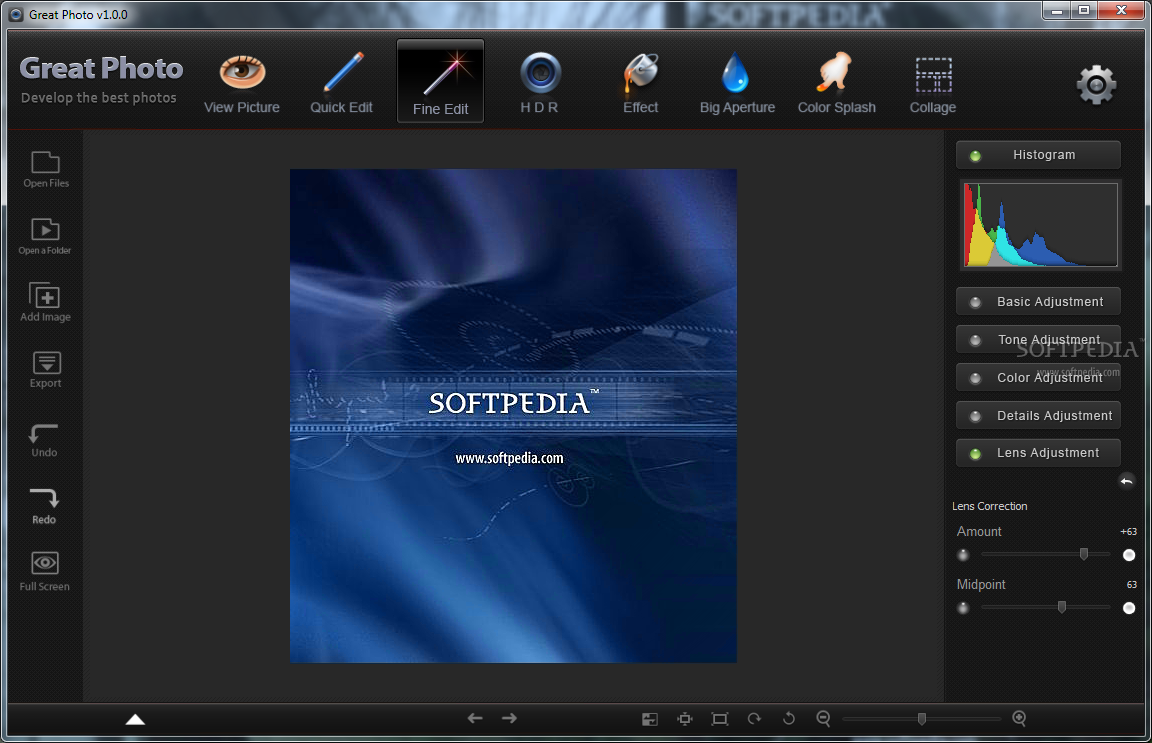Go to the previous image arrow
This screenshot has height=743, width=1152.
coord(475,718)
